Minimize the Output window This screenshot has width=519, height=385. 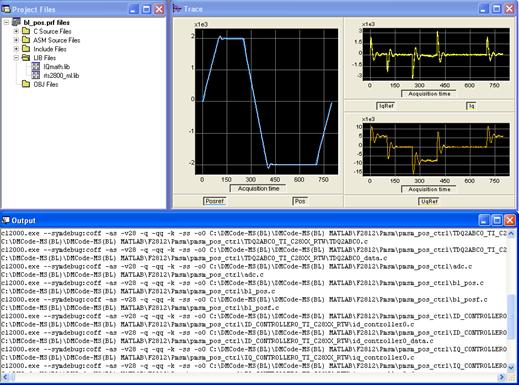click(484, 220)
